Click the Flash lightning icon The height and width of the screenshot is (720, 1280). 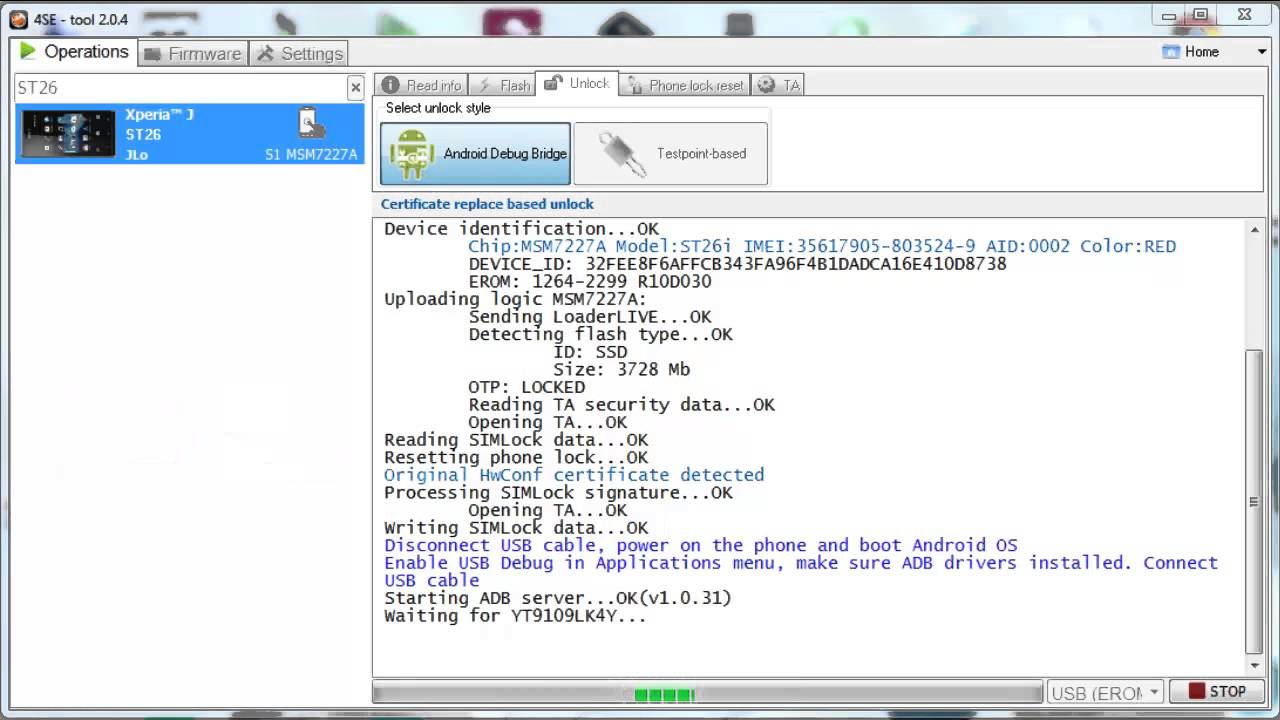[x=484, y=85]
